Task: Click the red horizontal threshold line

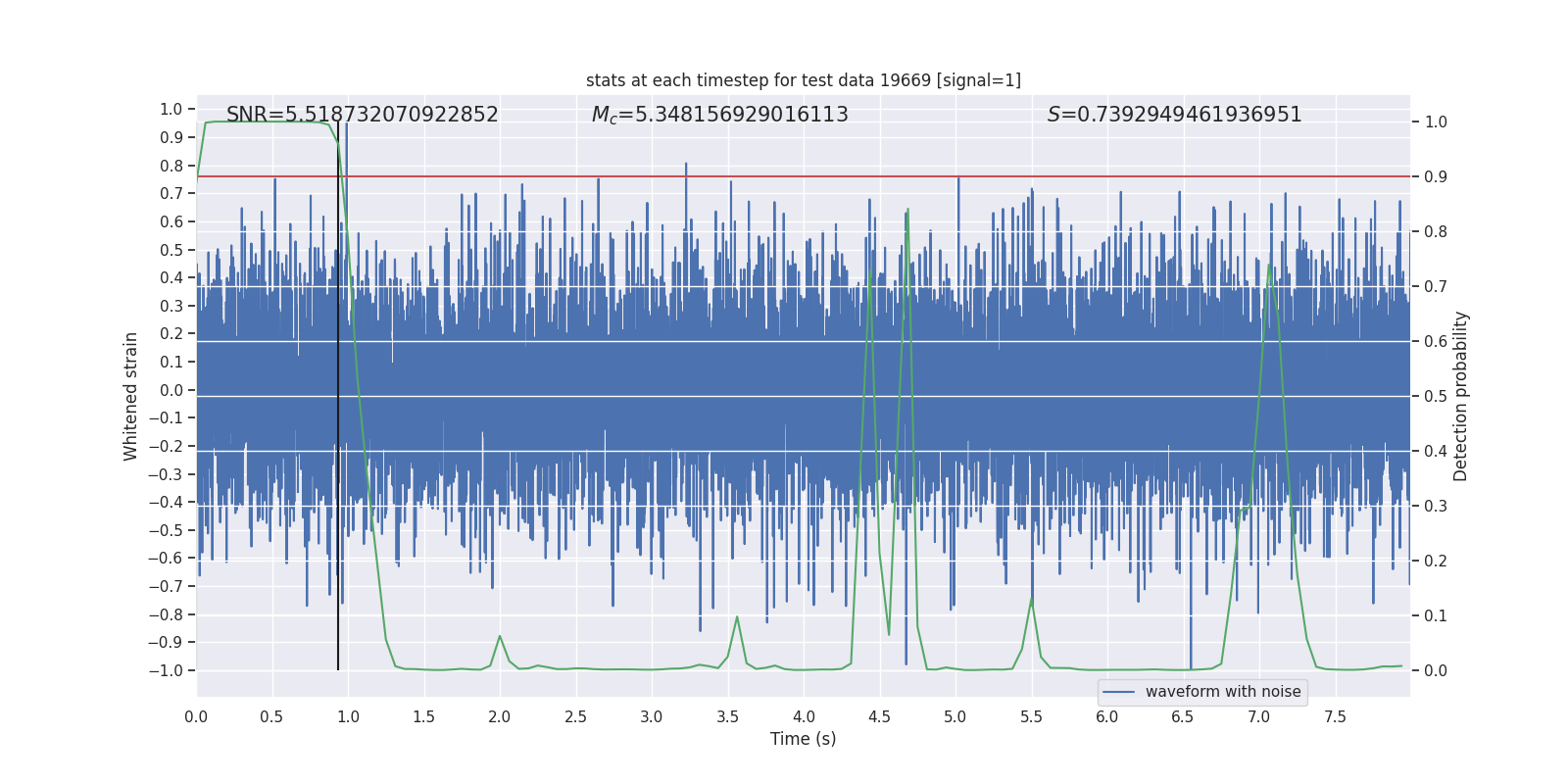Action: (x=804, y=176)
